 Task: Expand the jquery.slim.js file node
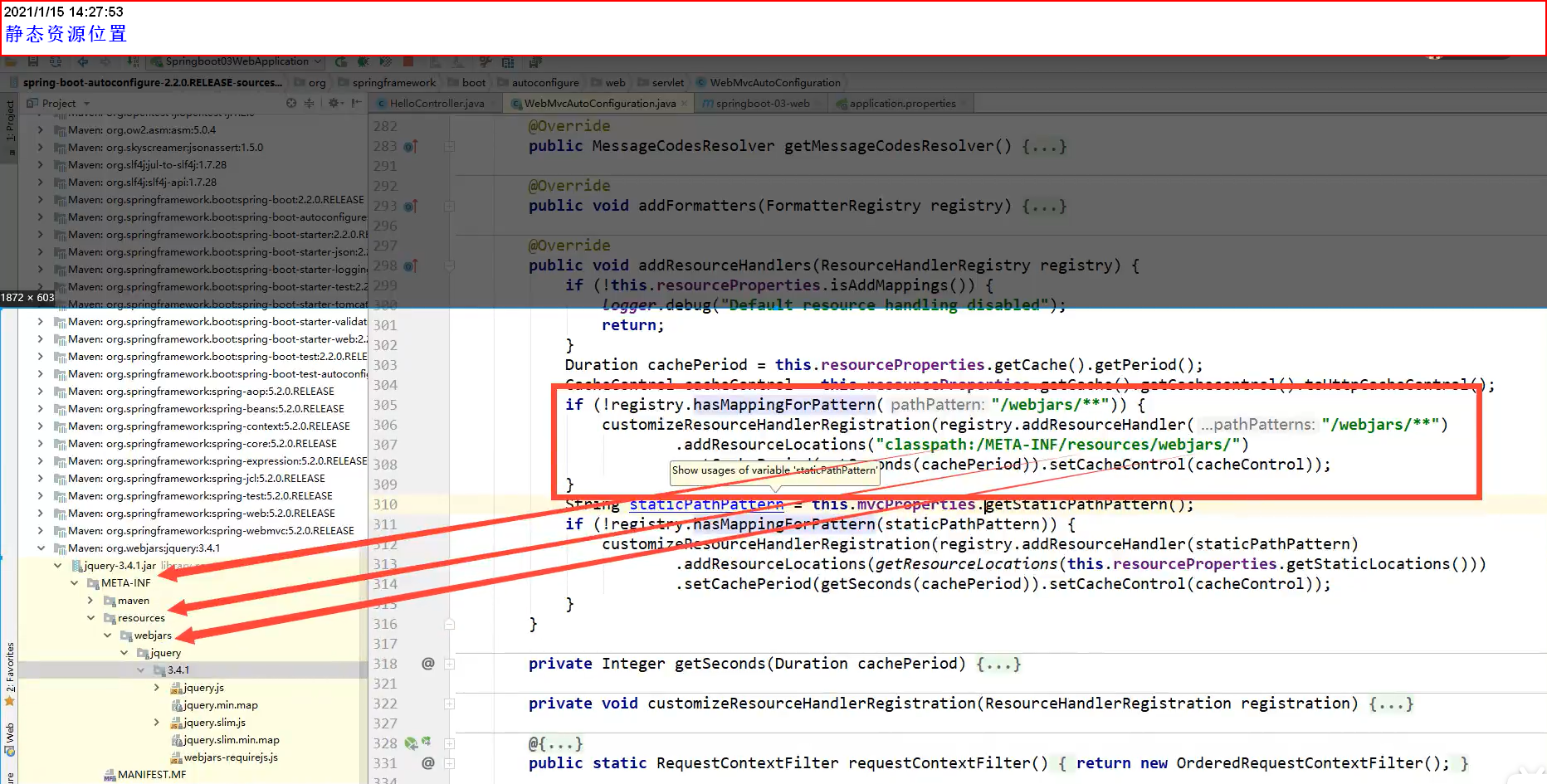(x=157, y=723)
